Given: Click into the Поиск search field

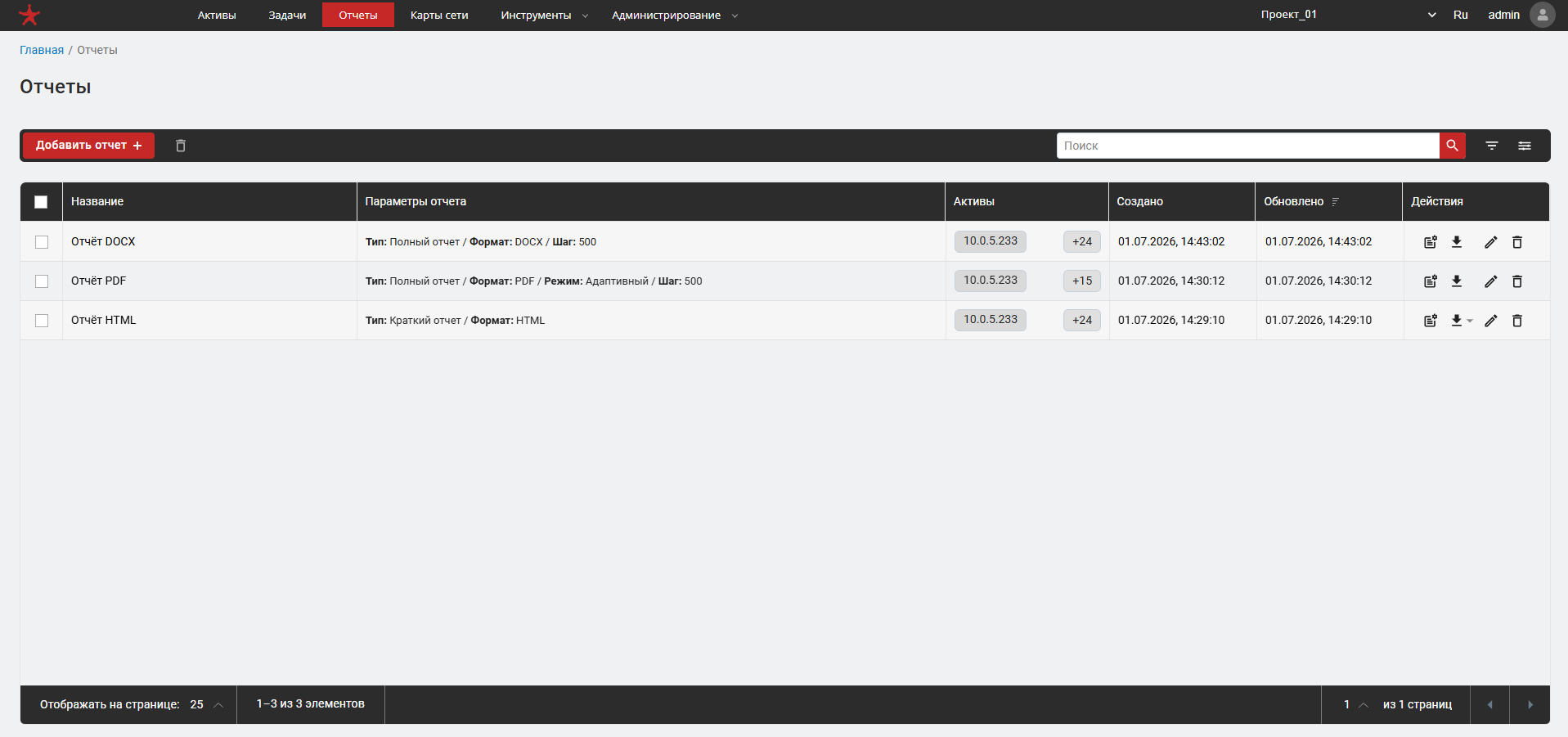Looking at the screenshot, I should tap(1247, 146).
